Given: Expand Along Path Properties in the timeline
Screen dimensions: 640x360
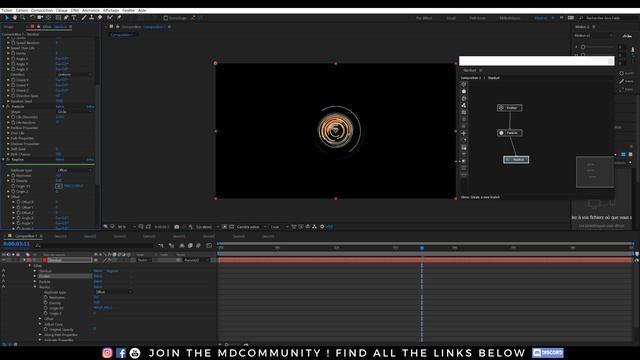Looking at the screenshot, I should coord(40,335).
